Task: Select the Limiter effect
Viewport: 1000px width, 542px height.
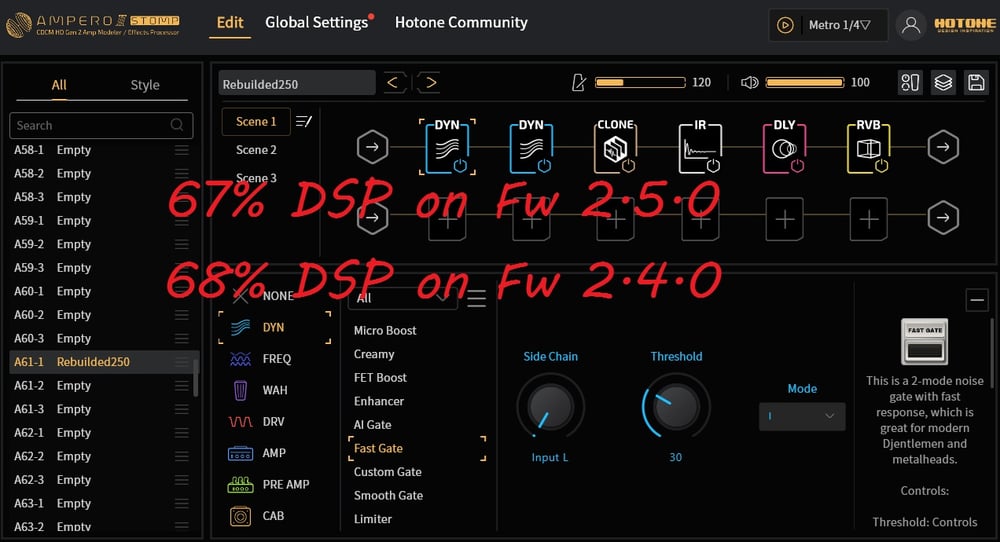Action: click(373, 519)
